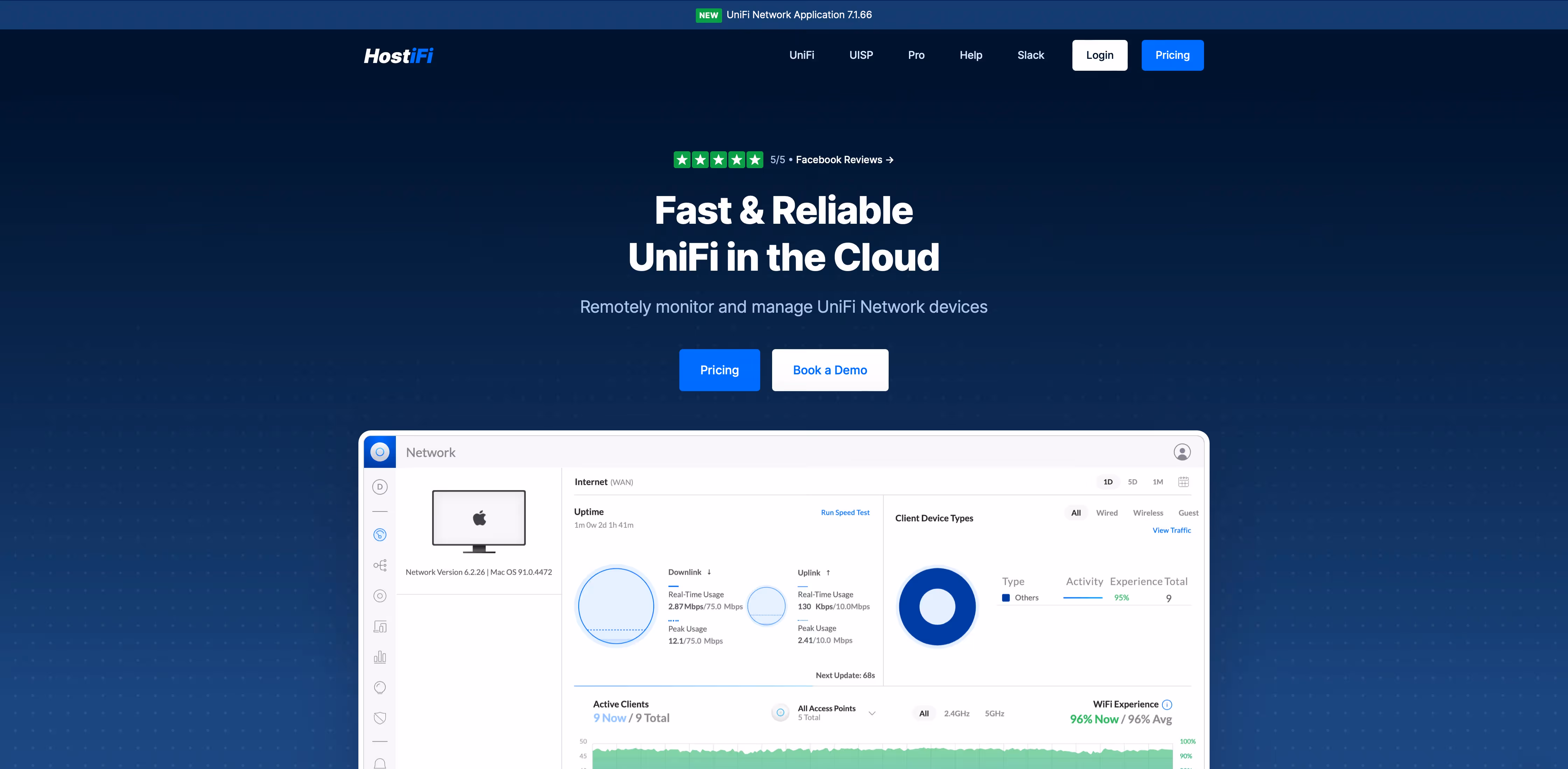This screenshot has height=769, width=1568.
Task: Expand the All Access Points dropdown
Action: [x=871, y=713]
